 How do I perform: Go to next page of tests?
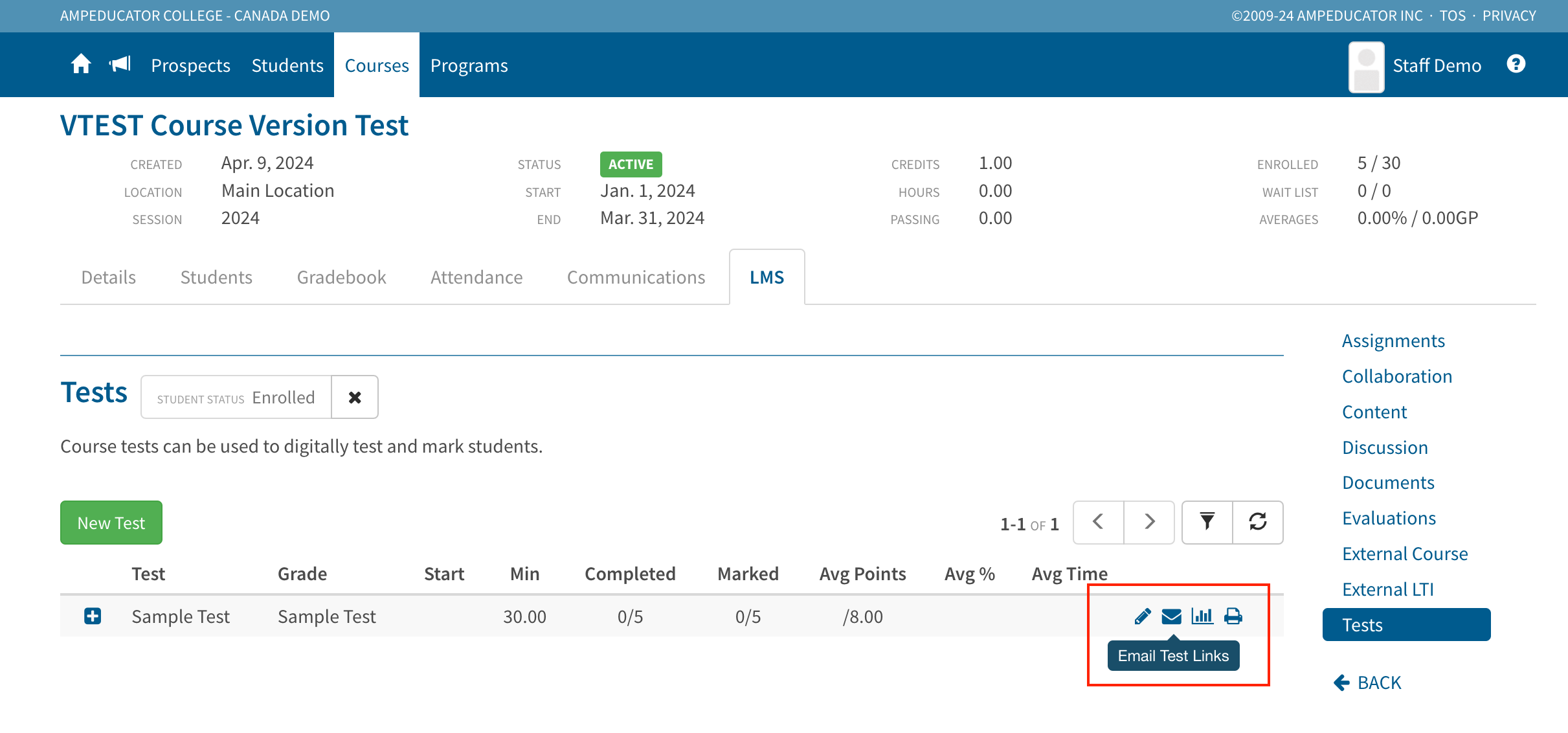click(x=1149, y=522)
